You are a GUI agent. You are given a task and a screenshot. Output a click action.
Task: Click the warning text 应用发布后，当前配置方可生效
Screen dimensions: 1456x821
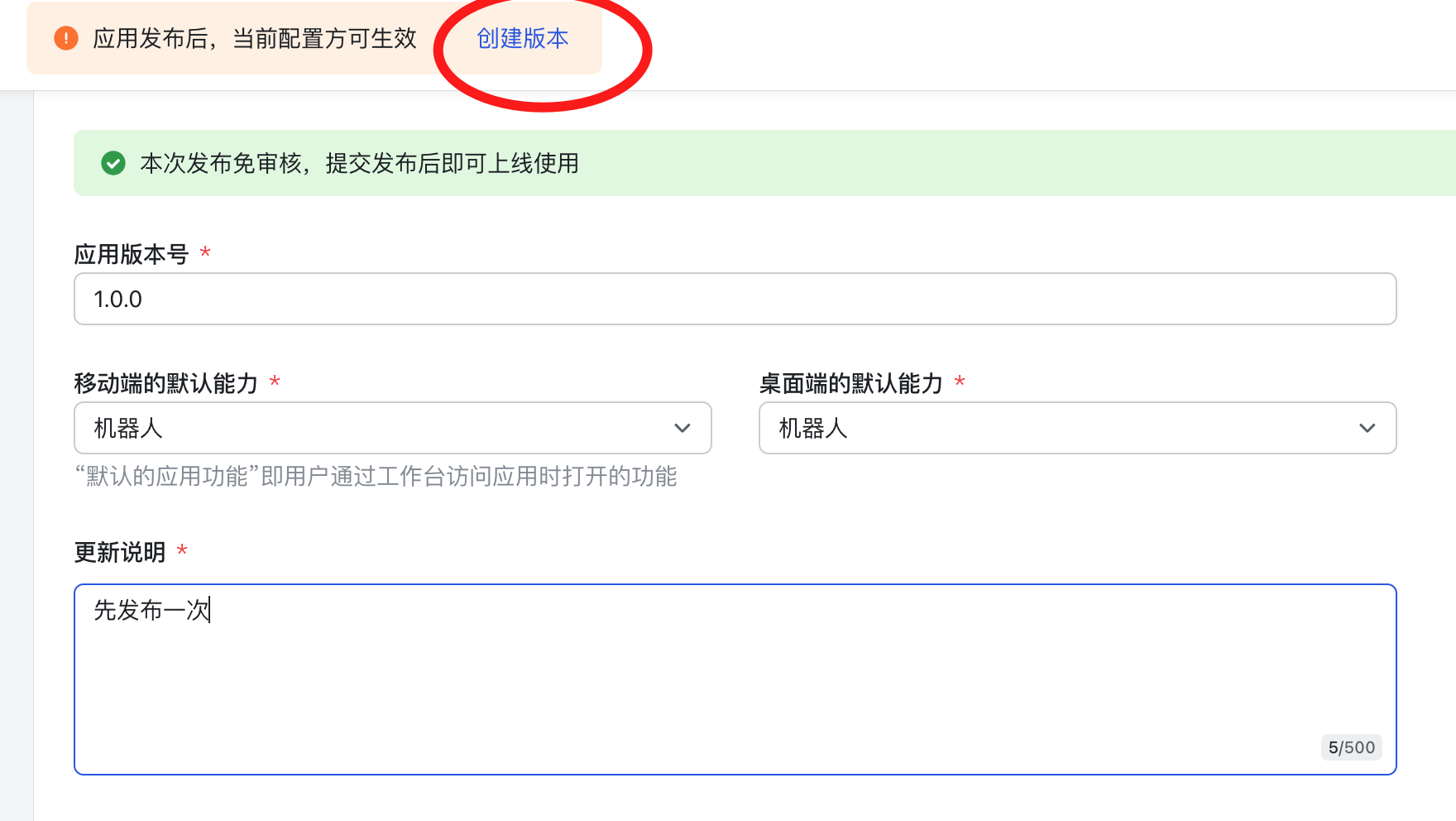255,38
